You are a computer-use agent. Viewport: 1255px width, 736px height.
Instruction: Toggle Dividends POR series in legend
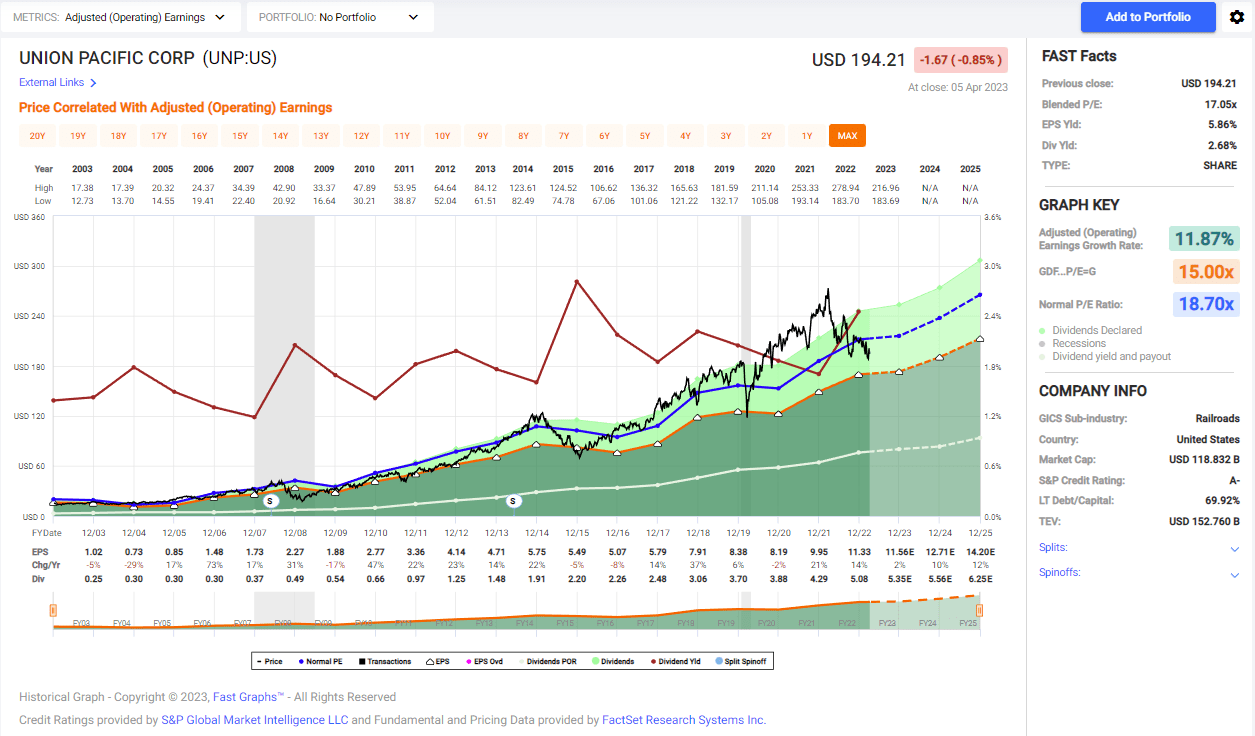pos(548,661)
